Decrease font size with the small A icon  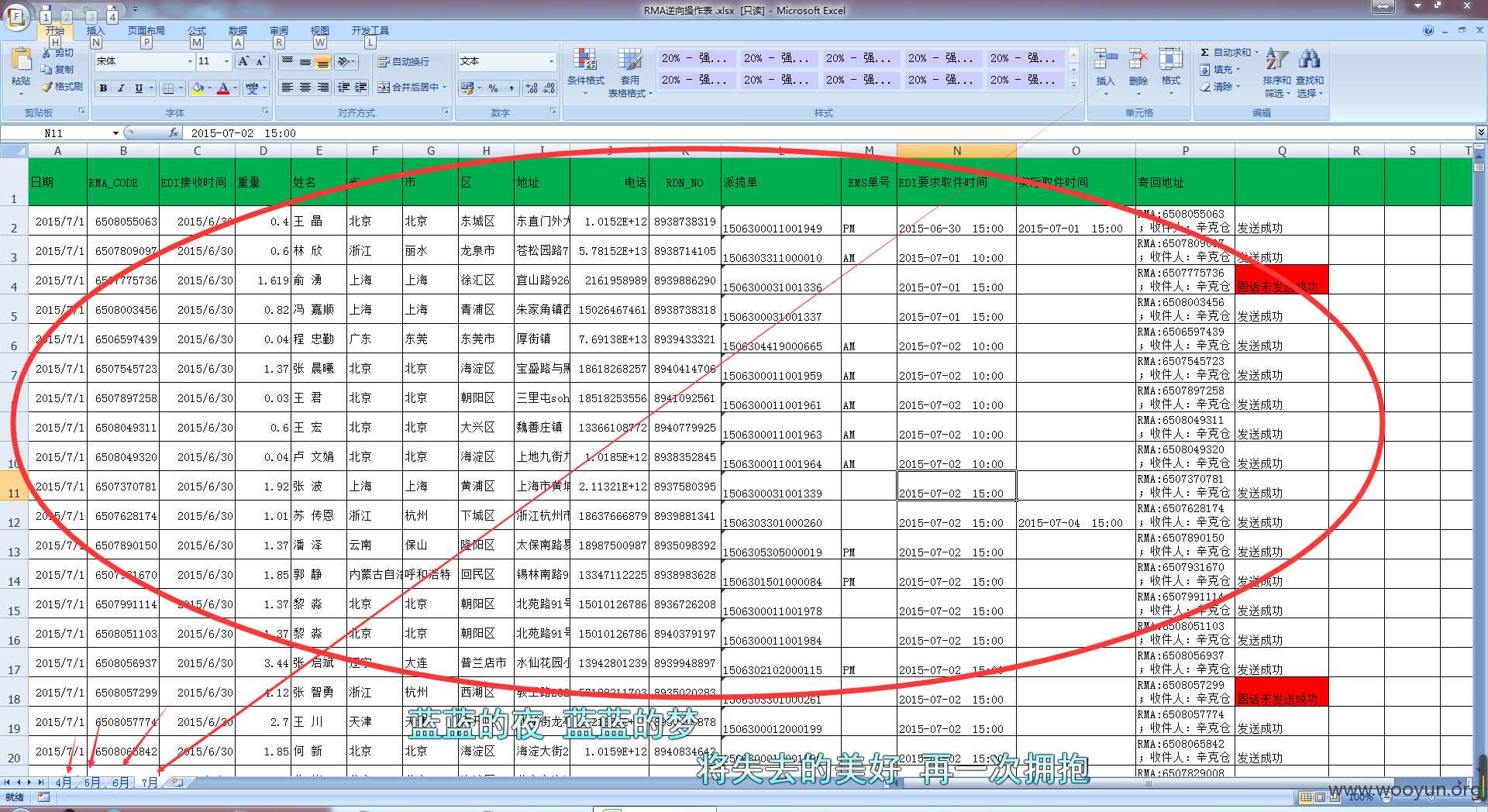(260, 61)
